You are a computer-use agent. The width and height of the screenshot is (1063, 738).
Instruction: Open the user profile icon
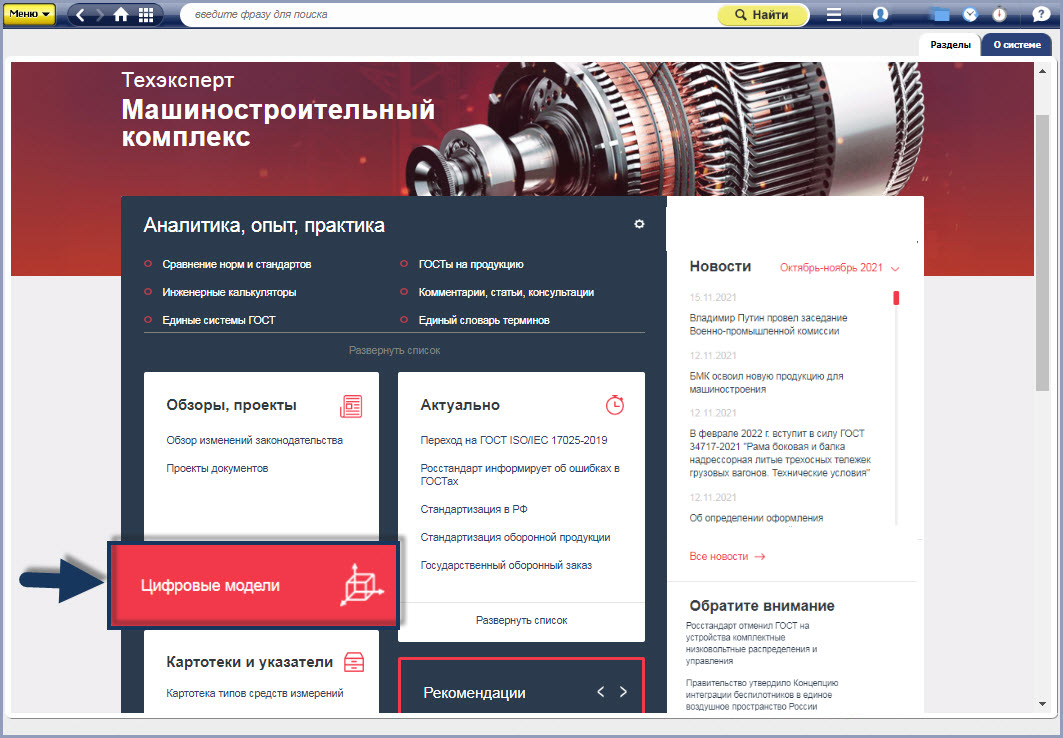[881, 14]
